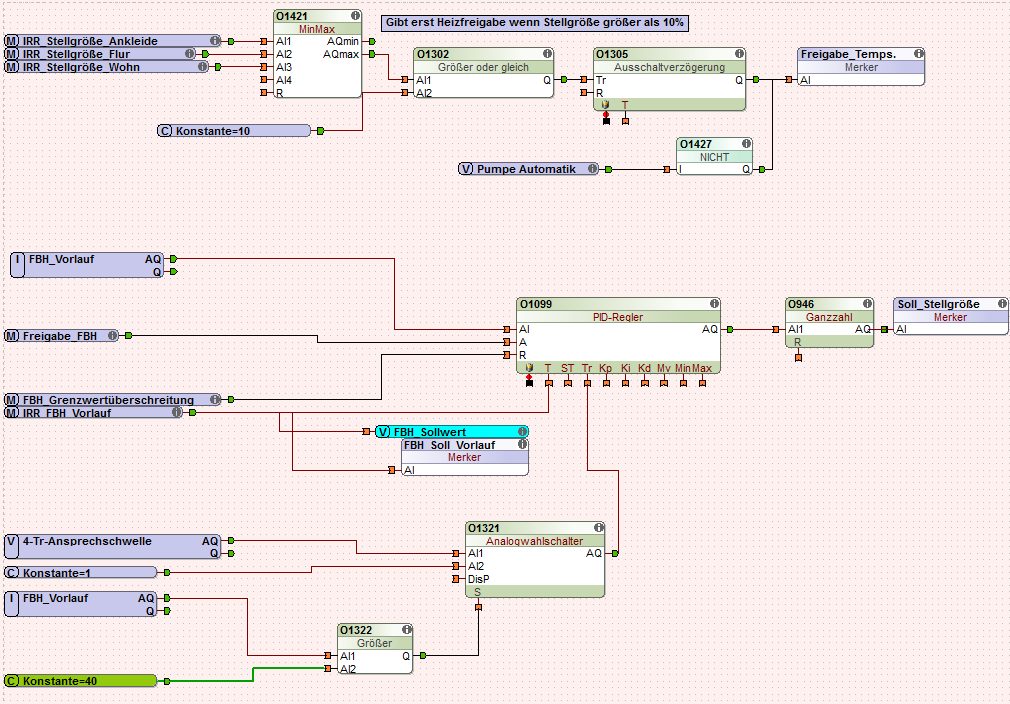Select the Konstante=10 constant

(x=234, y=131)
